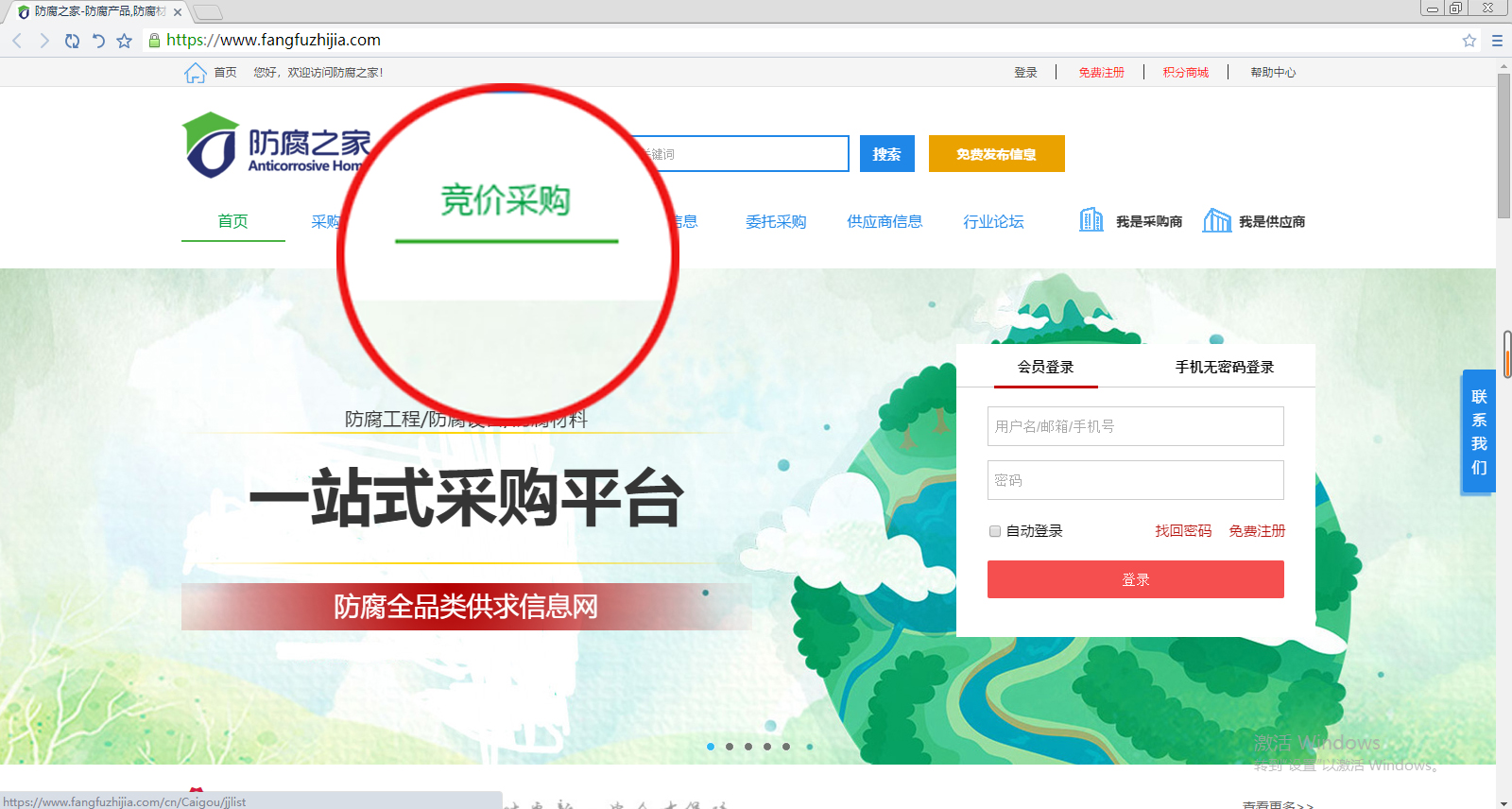Enable the 自动登录 checkbox
Viewport: 1512px width, 809px height.
point(995,531)
